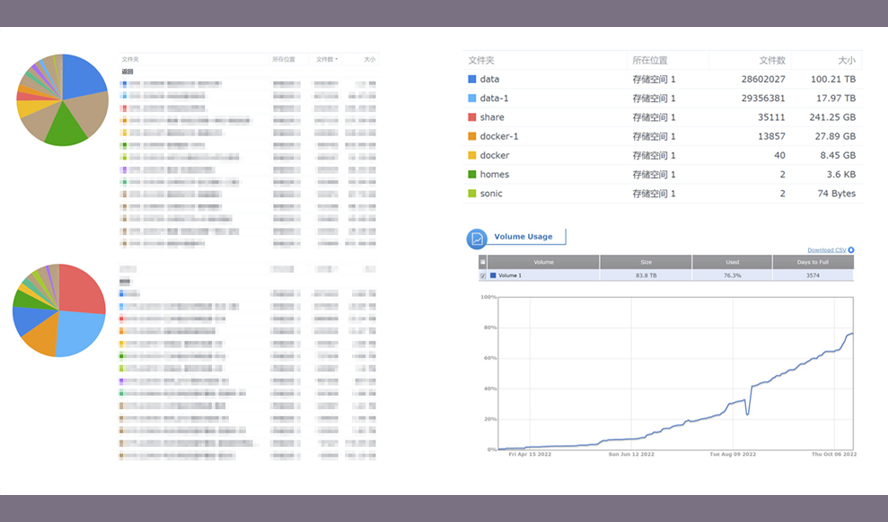The image size is (888, 522).
Task: Sort by 文件数 dropdown arrow in top-left table
Action: [336, 59]
